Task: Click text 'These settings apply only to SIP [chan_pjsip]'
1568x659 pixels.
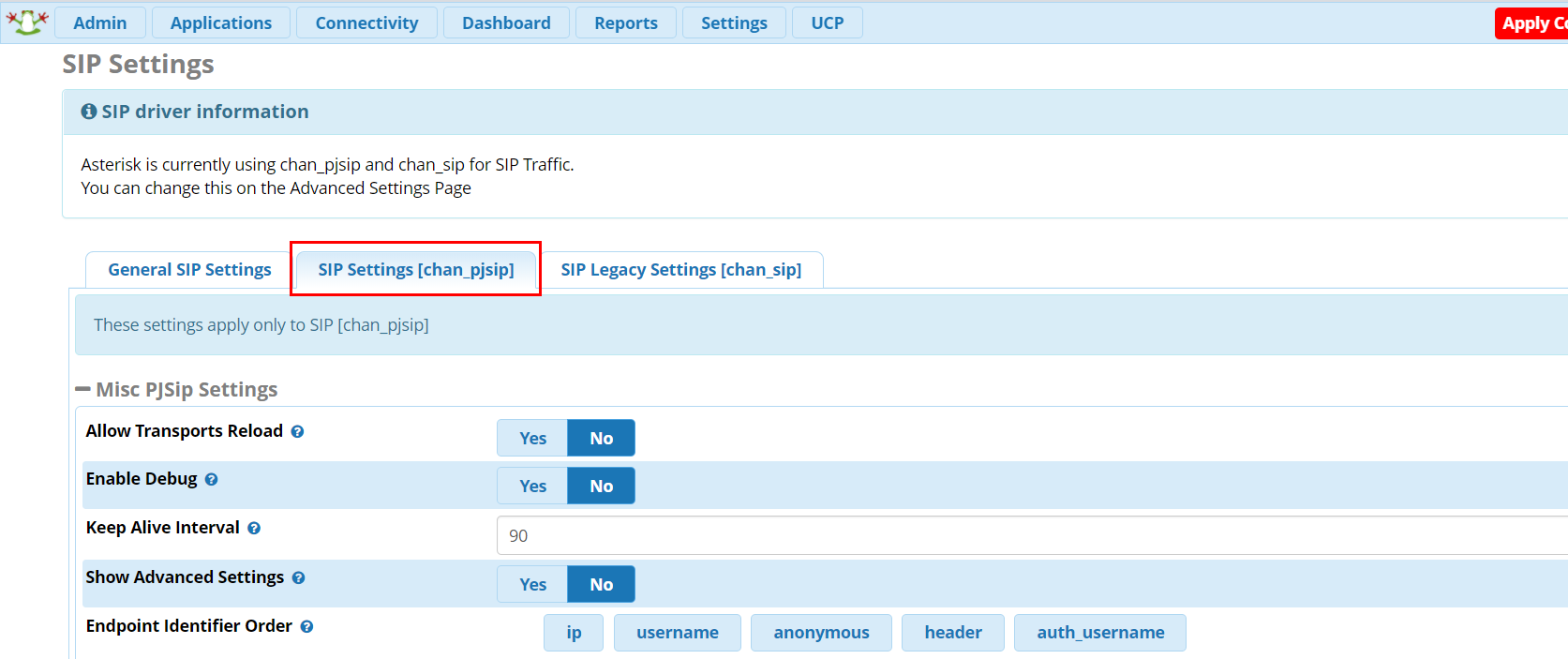Action: point(261,325)
